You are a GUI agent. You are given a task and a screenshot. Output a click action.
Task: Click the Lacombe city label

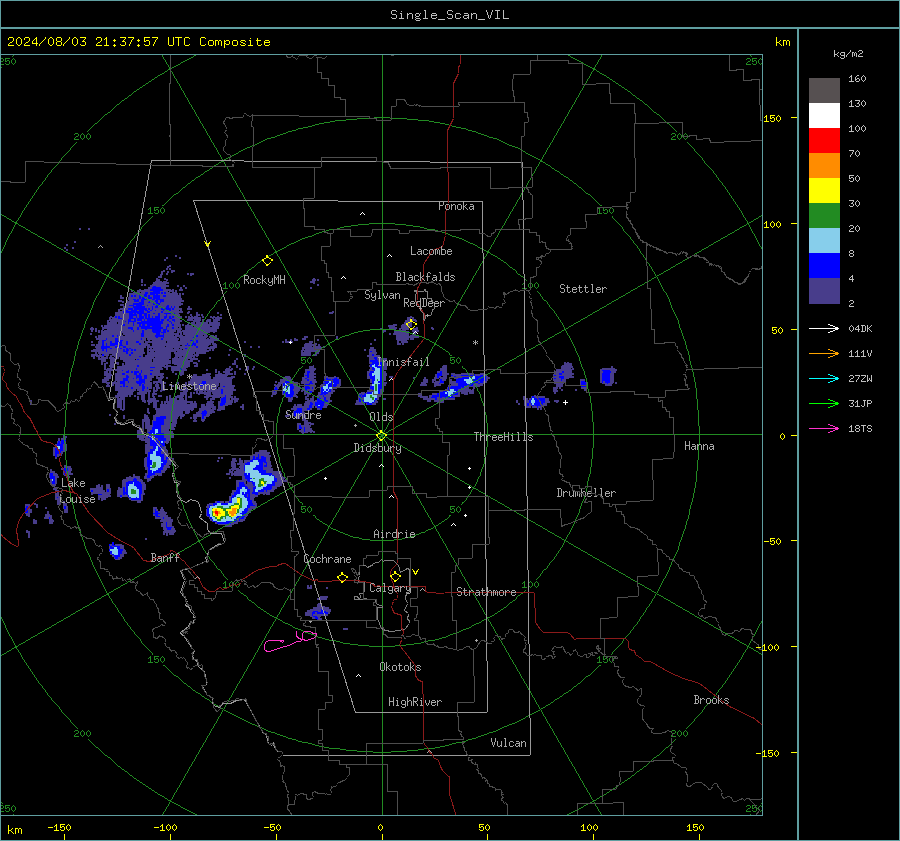431,251
